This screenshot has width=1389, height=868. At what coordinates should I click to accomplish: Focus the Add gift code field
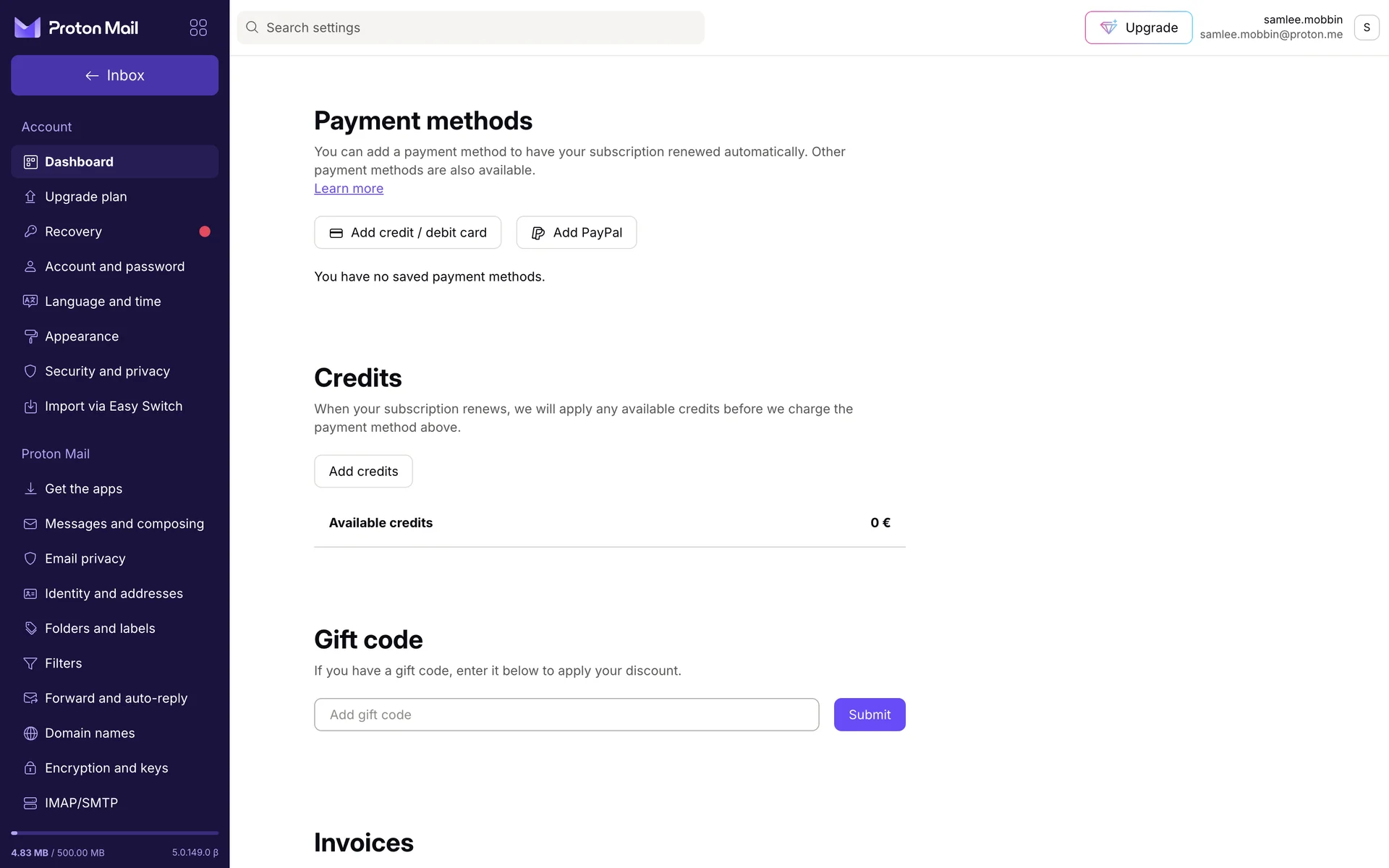tap(566, 715)
